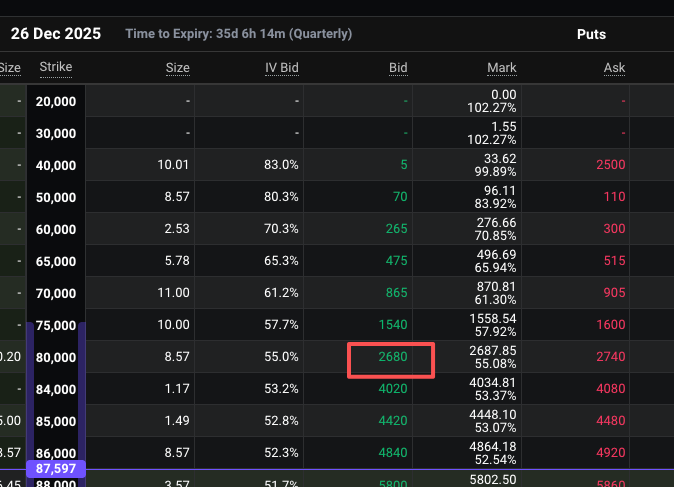Click the Bid column header
Viewport: 674px width, 487px height.
click(398, 68)
